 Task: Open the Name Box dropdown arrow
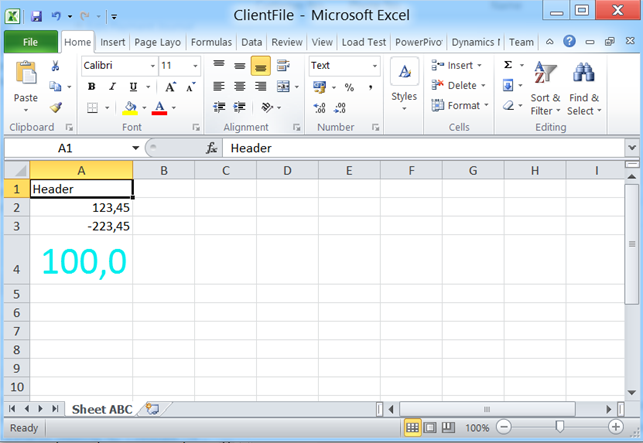coord(136,148)
